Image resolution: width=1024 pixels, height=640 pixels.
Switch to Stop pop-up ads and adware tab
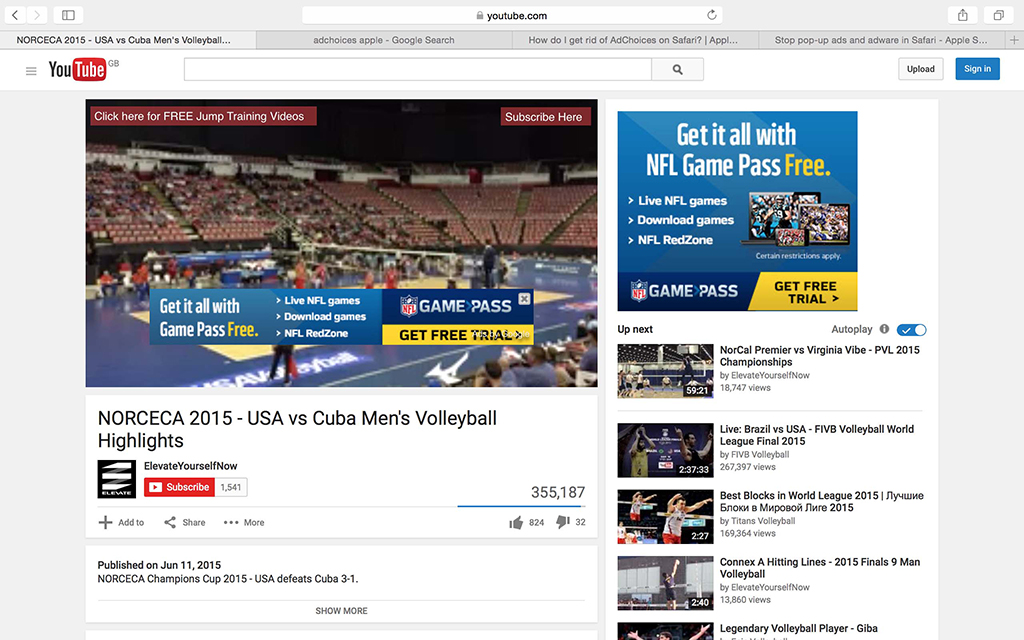tap(881, 40)
